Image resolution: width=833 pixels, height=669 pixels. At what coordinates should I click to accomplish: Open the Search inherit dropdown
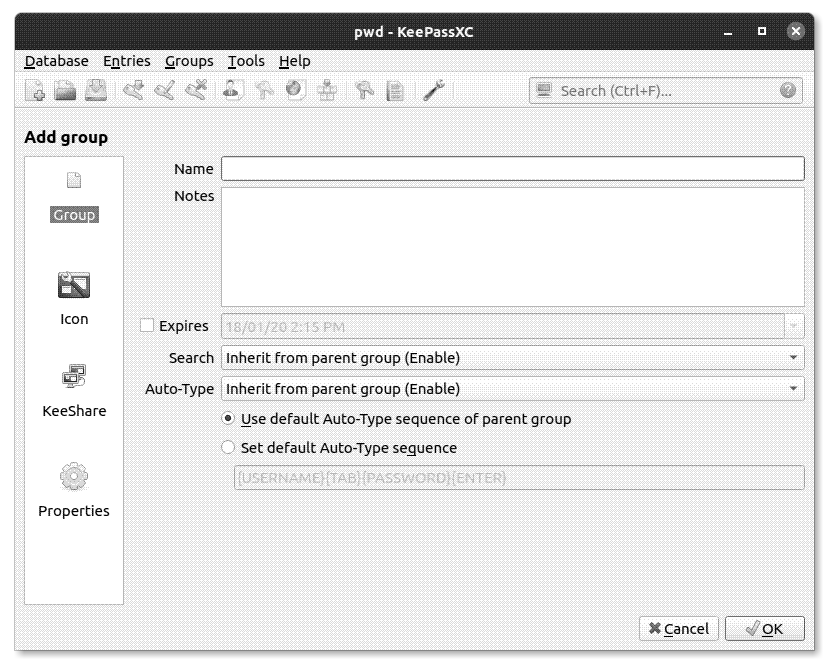tap(513, 358)
